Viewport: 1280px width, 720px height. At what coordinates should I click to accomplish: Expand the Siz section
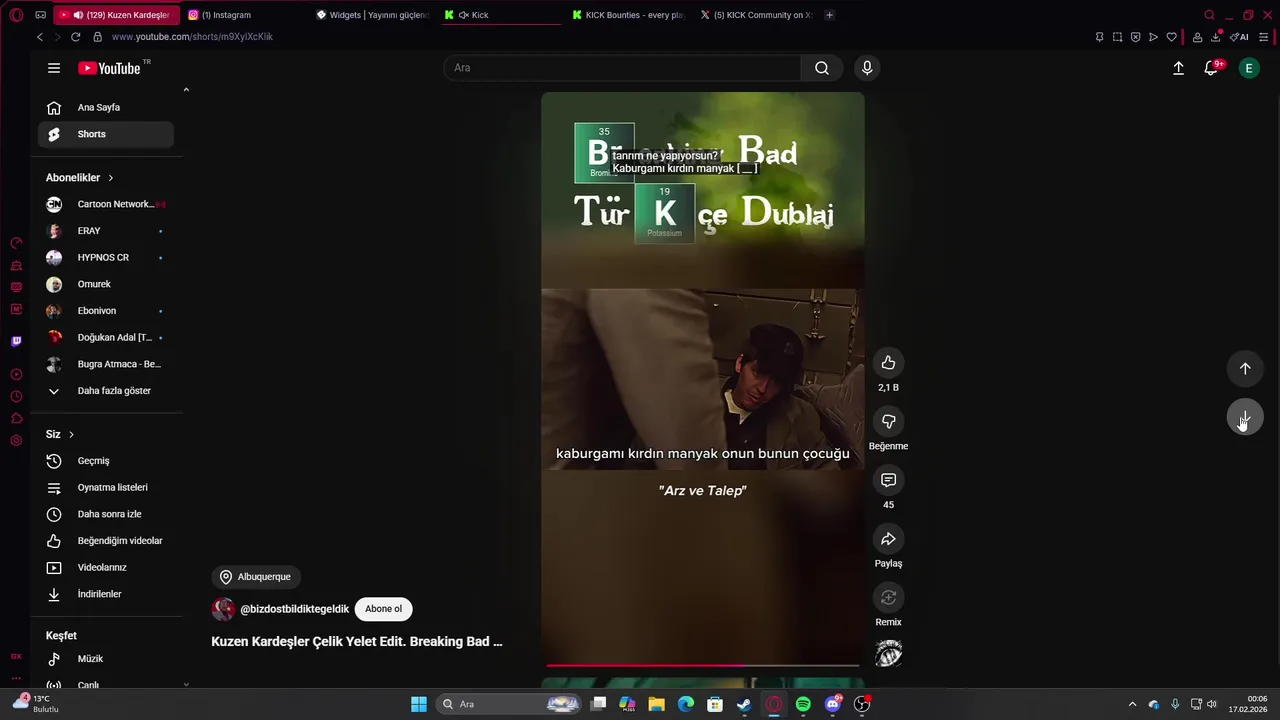point(60,434)
